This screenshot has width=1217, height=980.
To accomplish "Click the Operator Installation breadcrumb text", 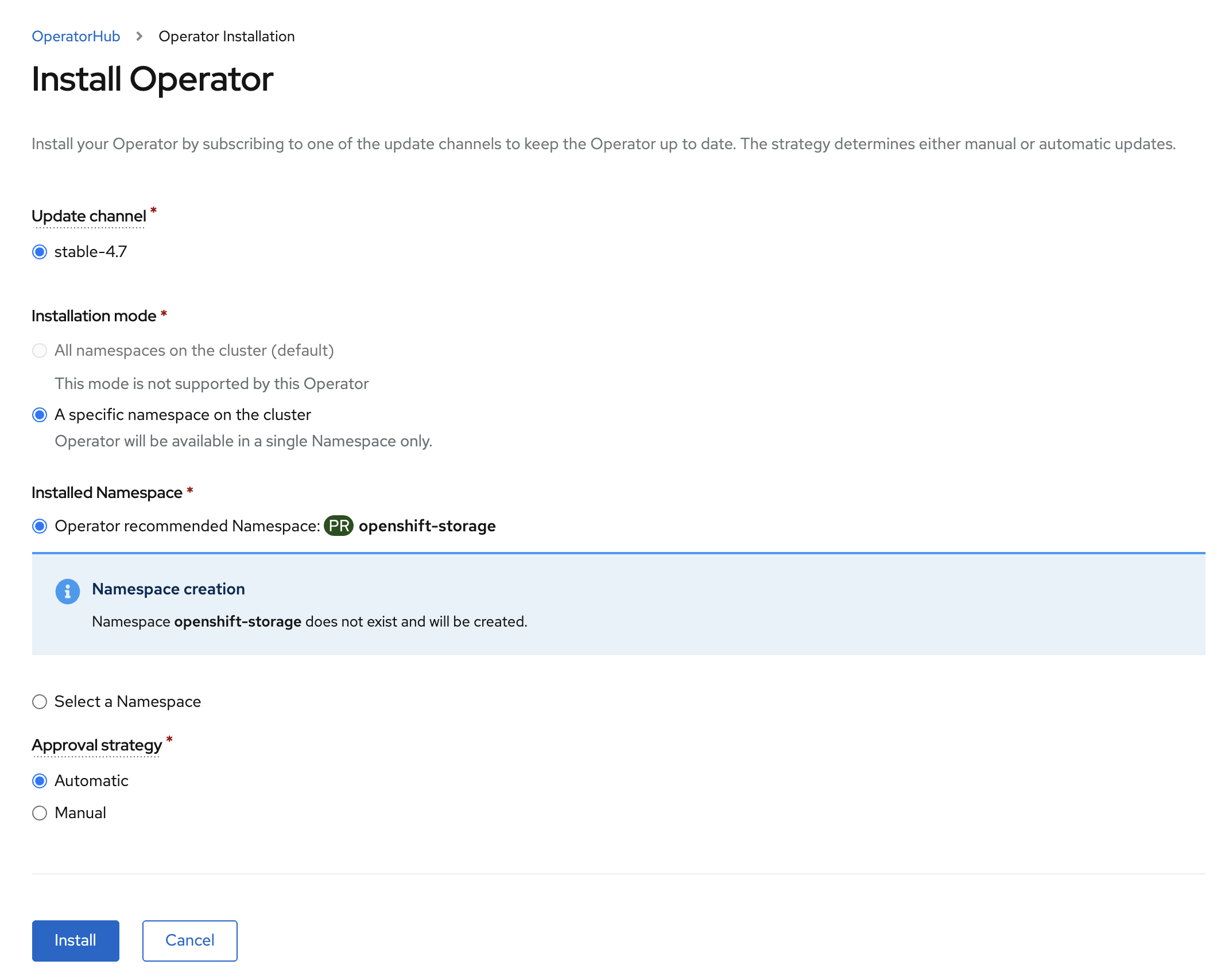I will point(226,36).
